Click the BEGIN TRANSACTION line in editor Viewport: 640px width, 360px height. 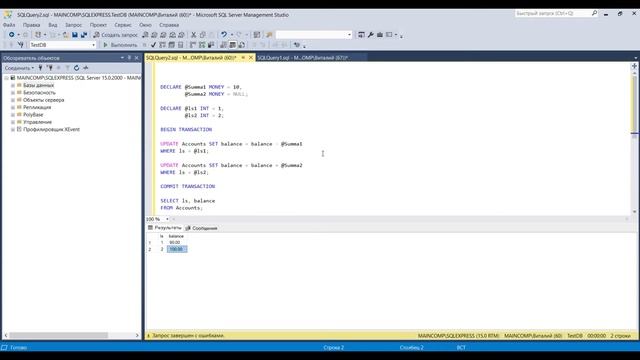click(x=186, y=129)
